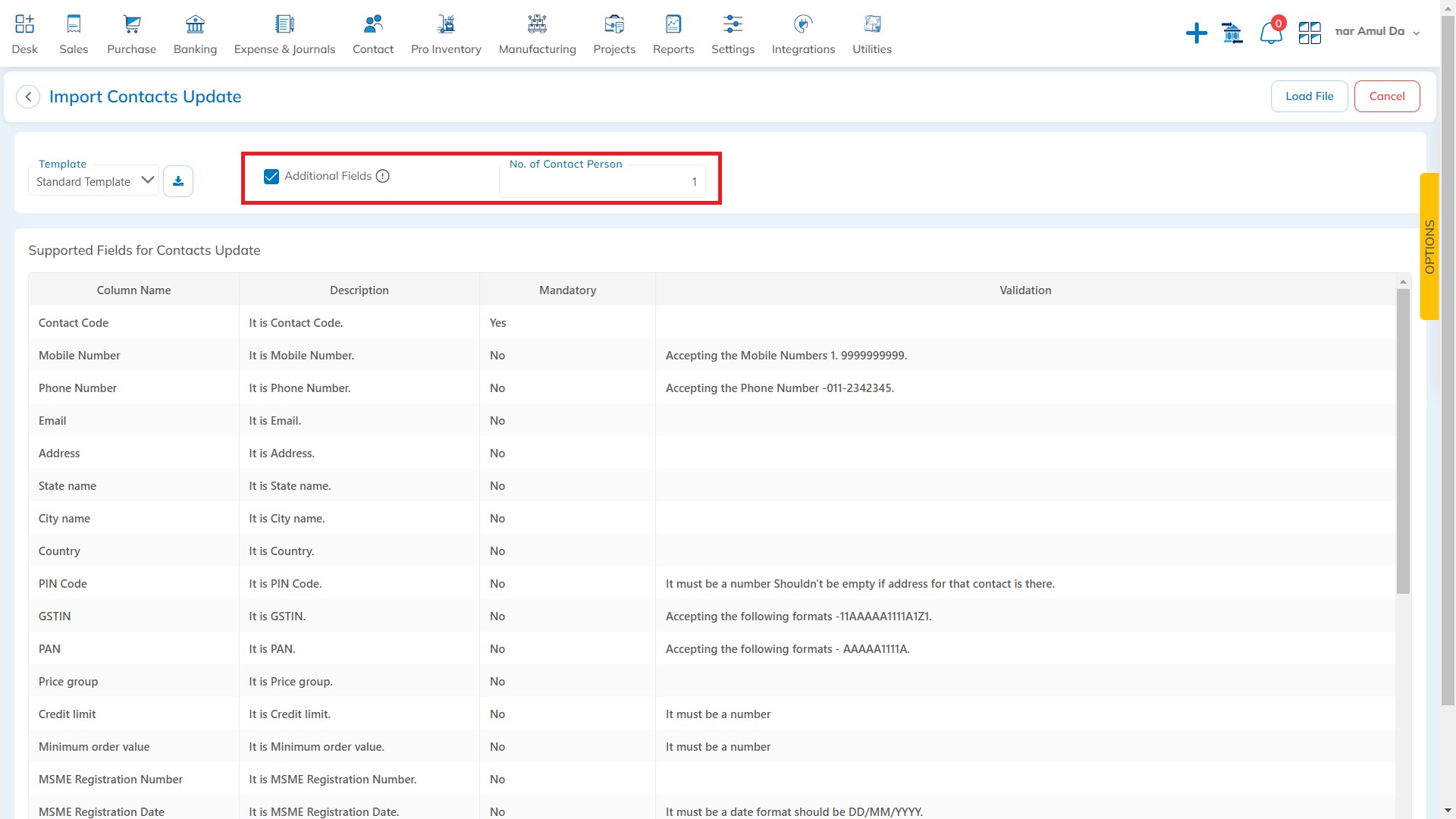
Task: Click the table scroll-up arrow
Action: coord(1403,281)
